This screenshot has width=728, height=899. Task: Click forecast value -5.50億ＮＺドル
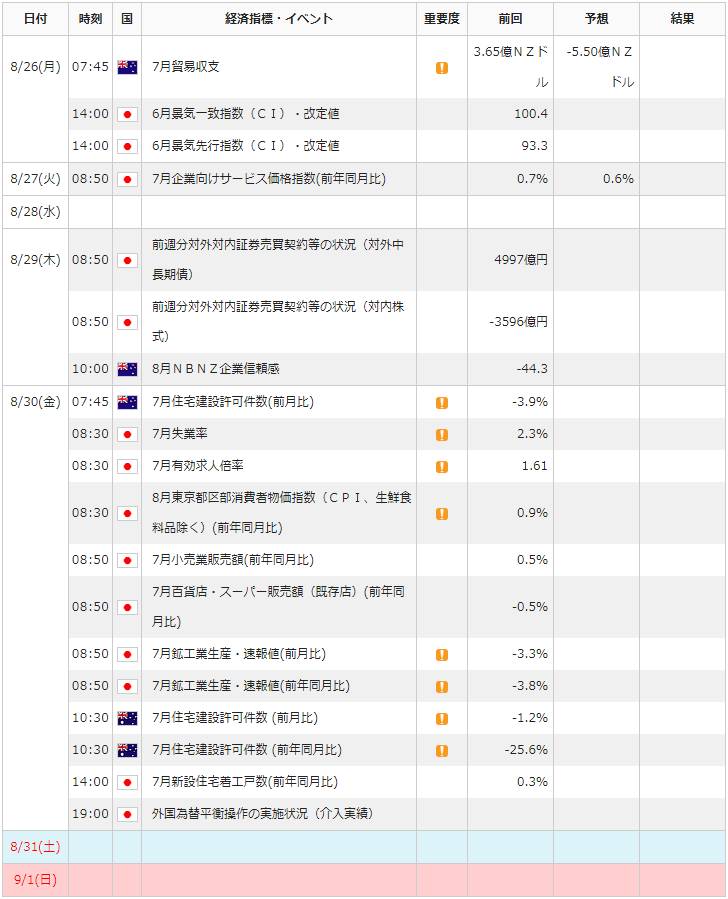coord(600,67)
